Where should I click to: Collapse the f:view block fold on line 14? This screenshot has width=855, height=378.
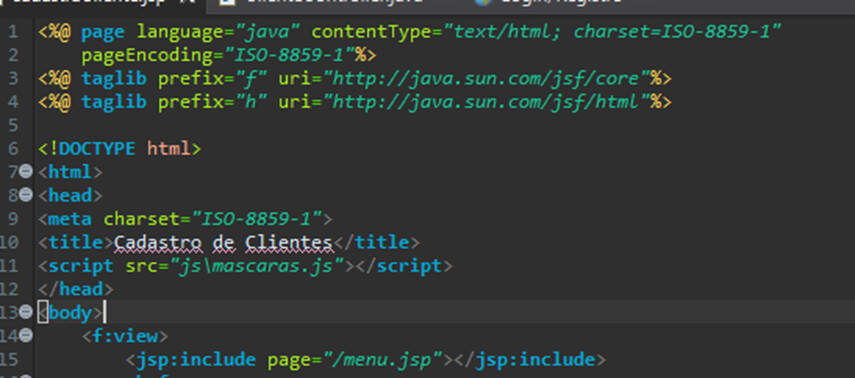pos(26,335)
